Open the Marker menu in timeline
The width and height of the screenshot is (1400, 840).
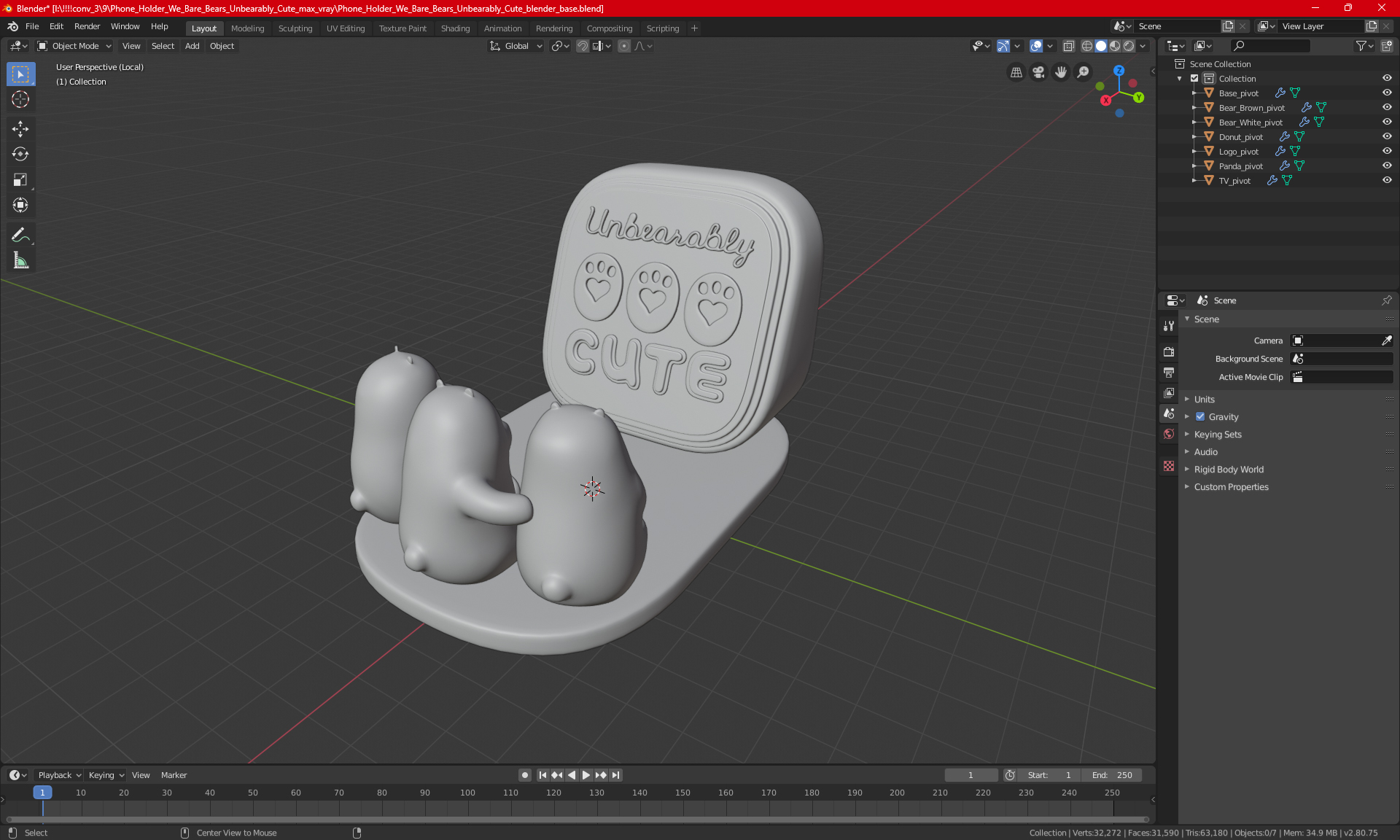174,775
